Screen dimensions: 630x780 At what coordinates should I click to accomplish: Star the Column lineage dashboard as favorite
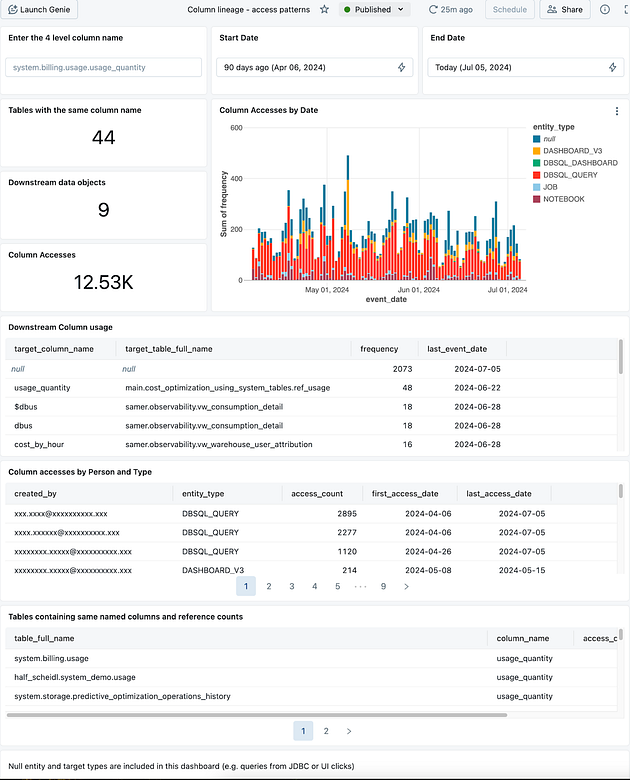(324, 9)
